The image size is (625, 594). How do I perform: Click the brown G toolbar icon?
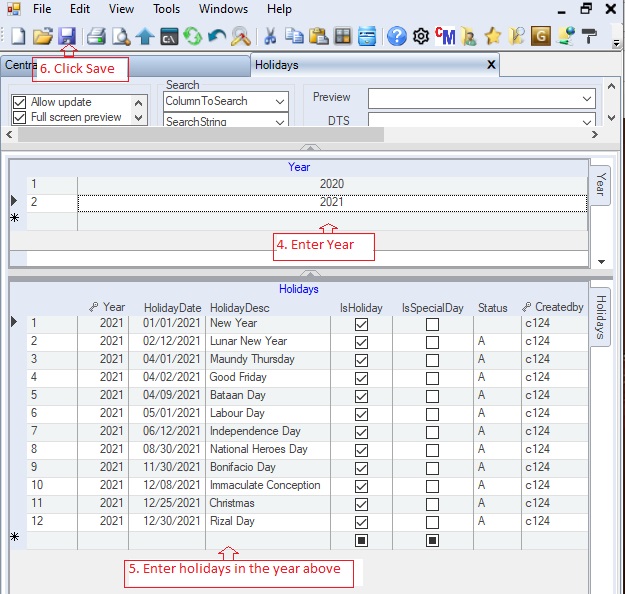click(541, 36)
